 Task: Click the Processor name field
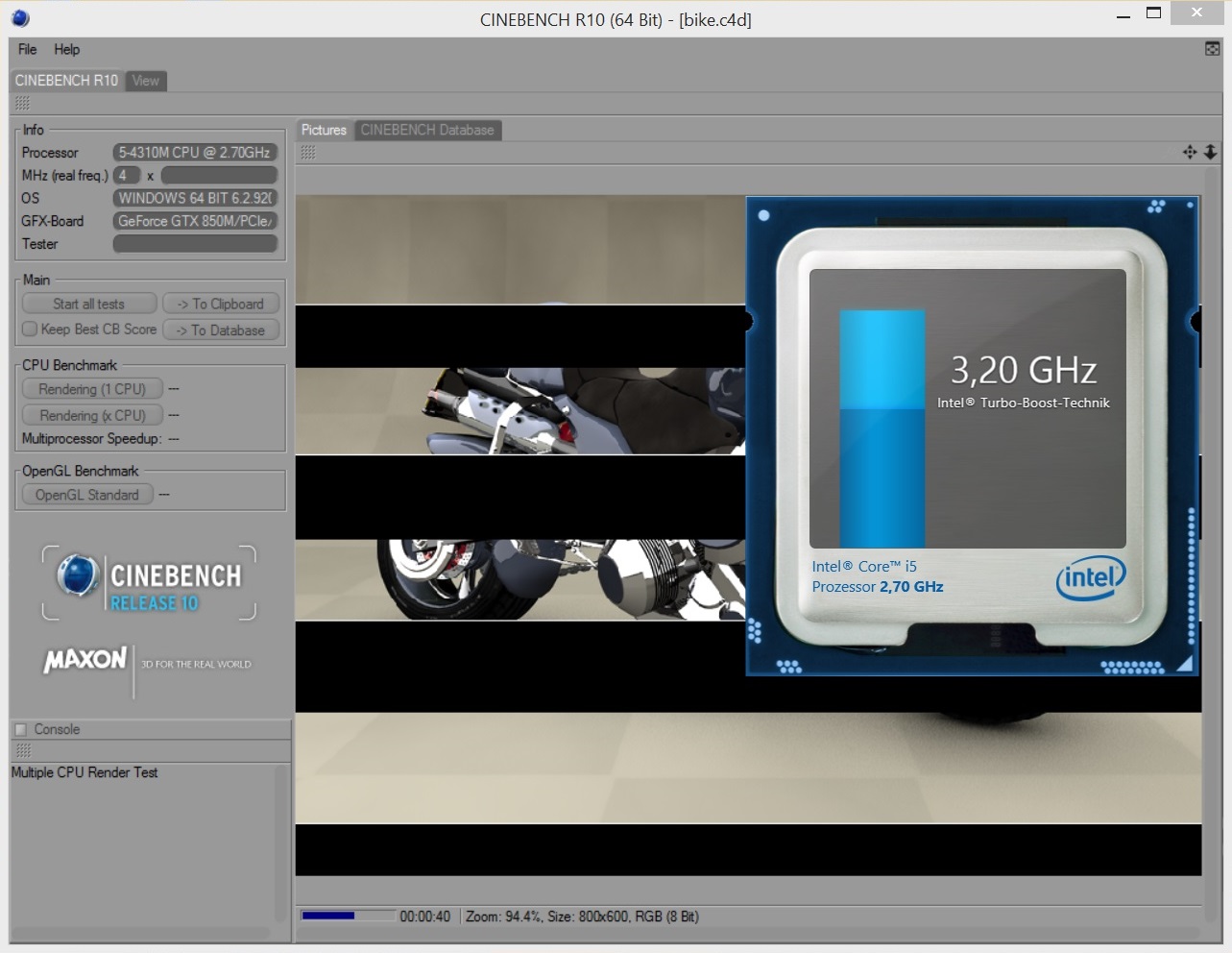[195, 152]
